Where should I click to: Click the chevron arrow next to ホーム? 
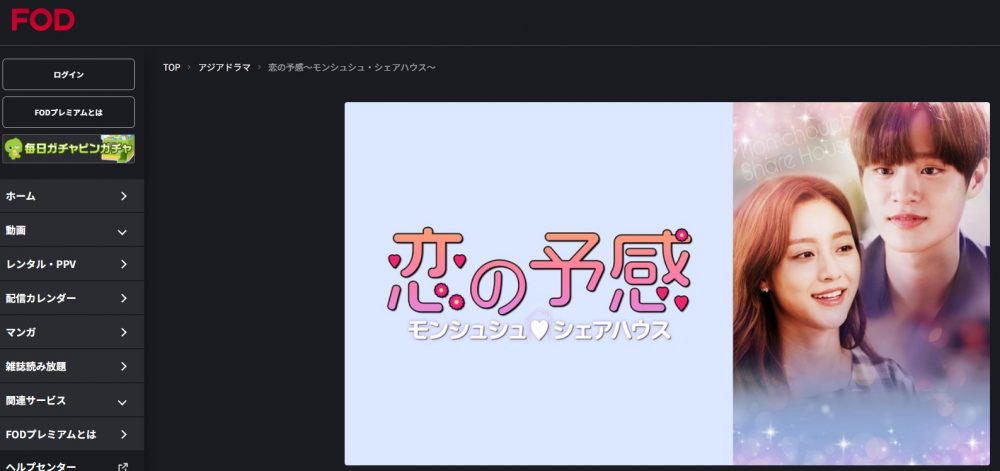124,196
